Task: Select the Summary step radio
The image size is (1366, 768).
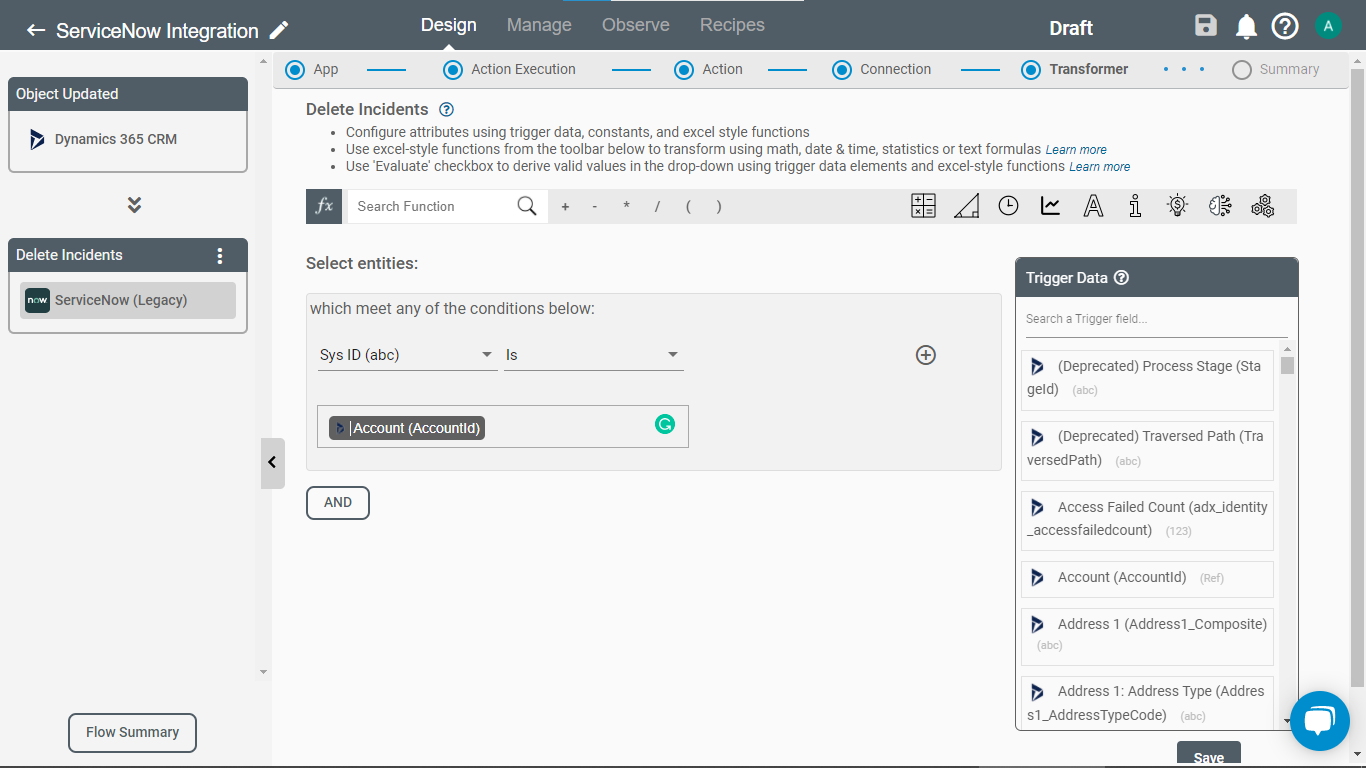Action: point(1242,70)
